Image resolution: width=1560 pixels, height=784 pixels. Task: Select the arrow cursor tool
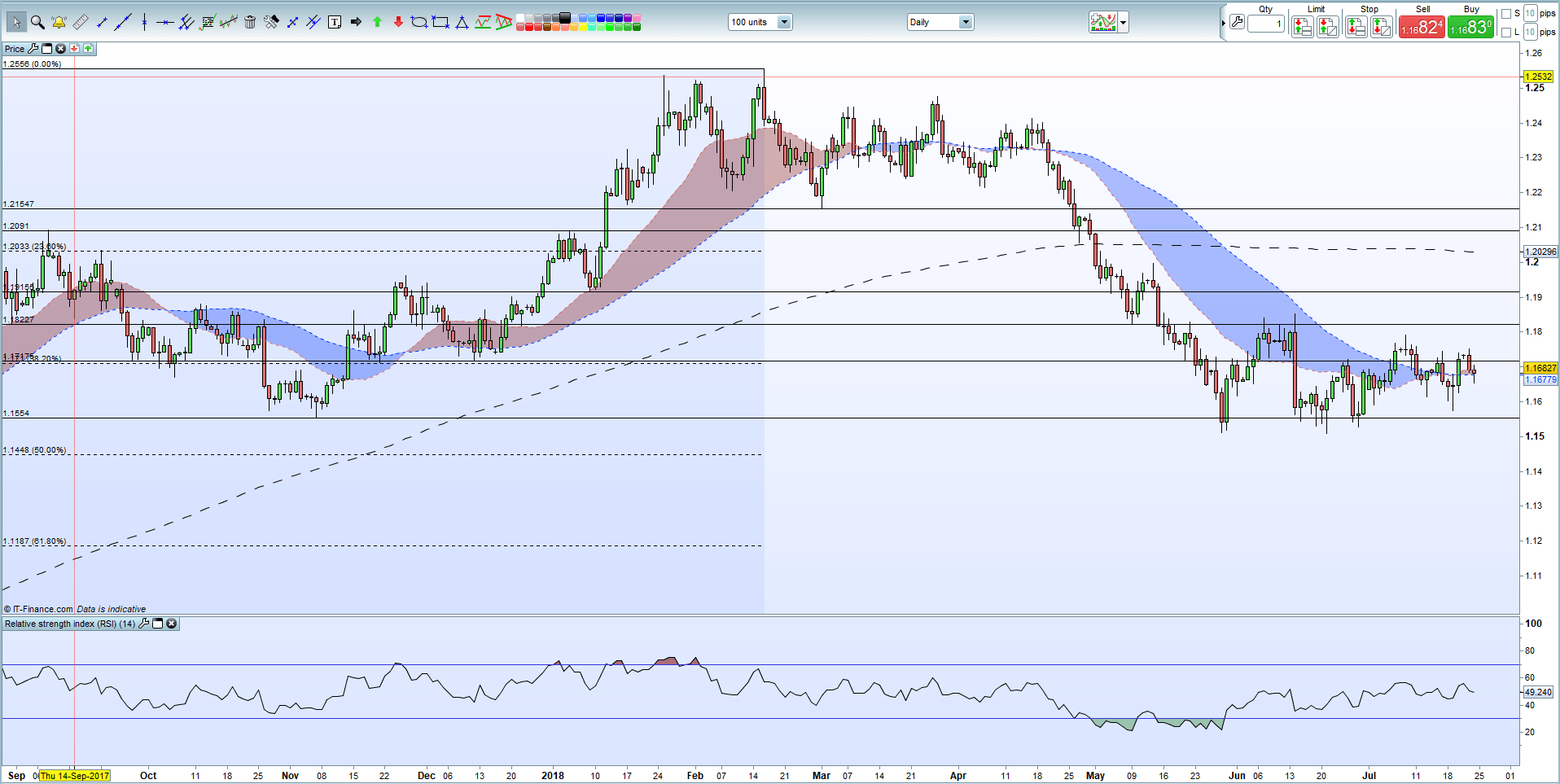[16, 22]
